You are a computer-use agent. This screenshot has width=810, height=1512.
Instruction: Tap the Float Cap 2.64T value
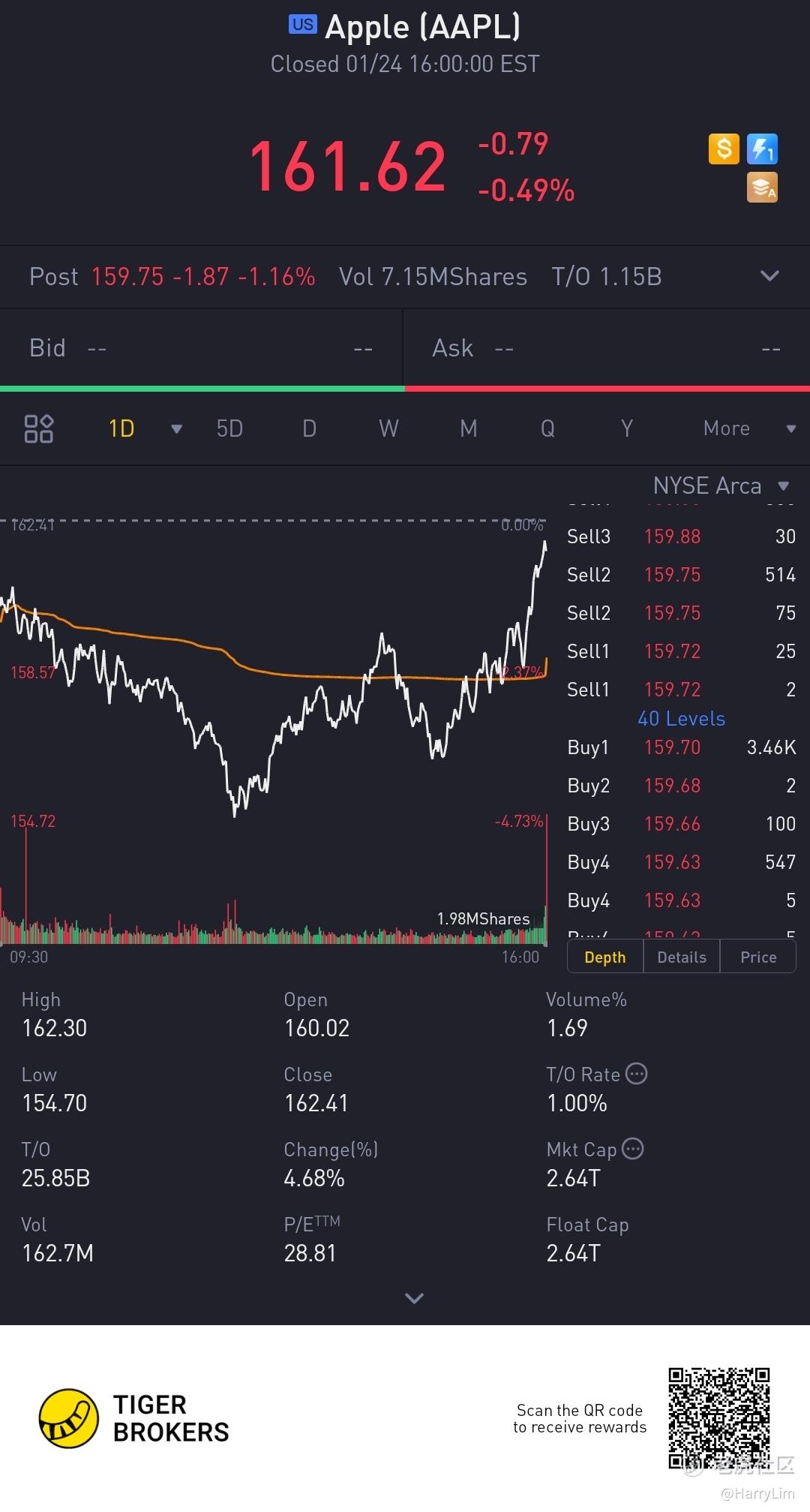574,1253
